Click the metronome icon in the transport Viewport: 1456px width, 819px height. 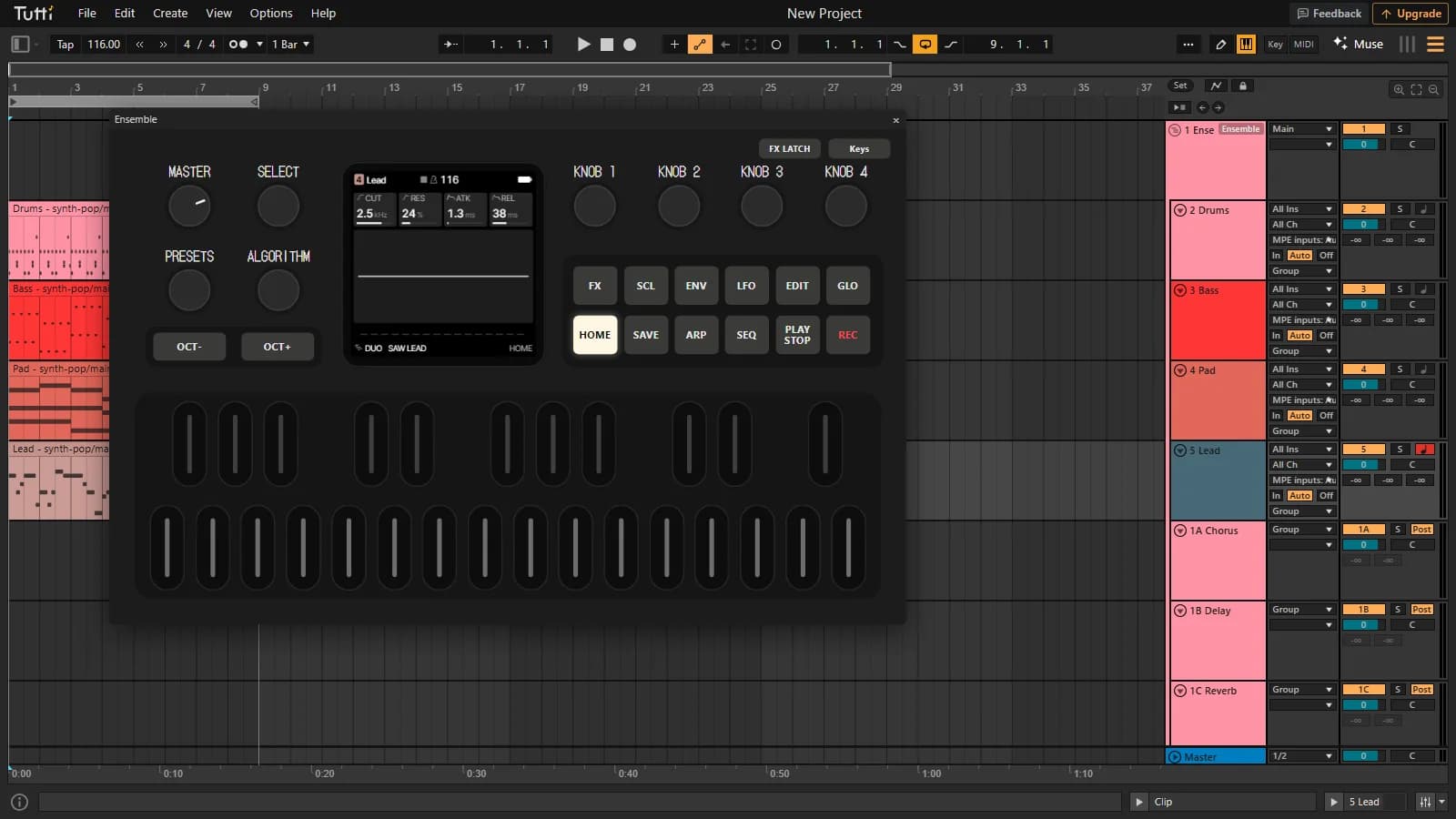pyautogui.click(x=238, y=44)
